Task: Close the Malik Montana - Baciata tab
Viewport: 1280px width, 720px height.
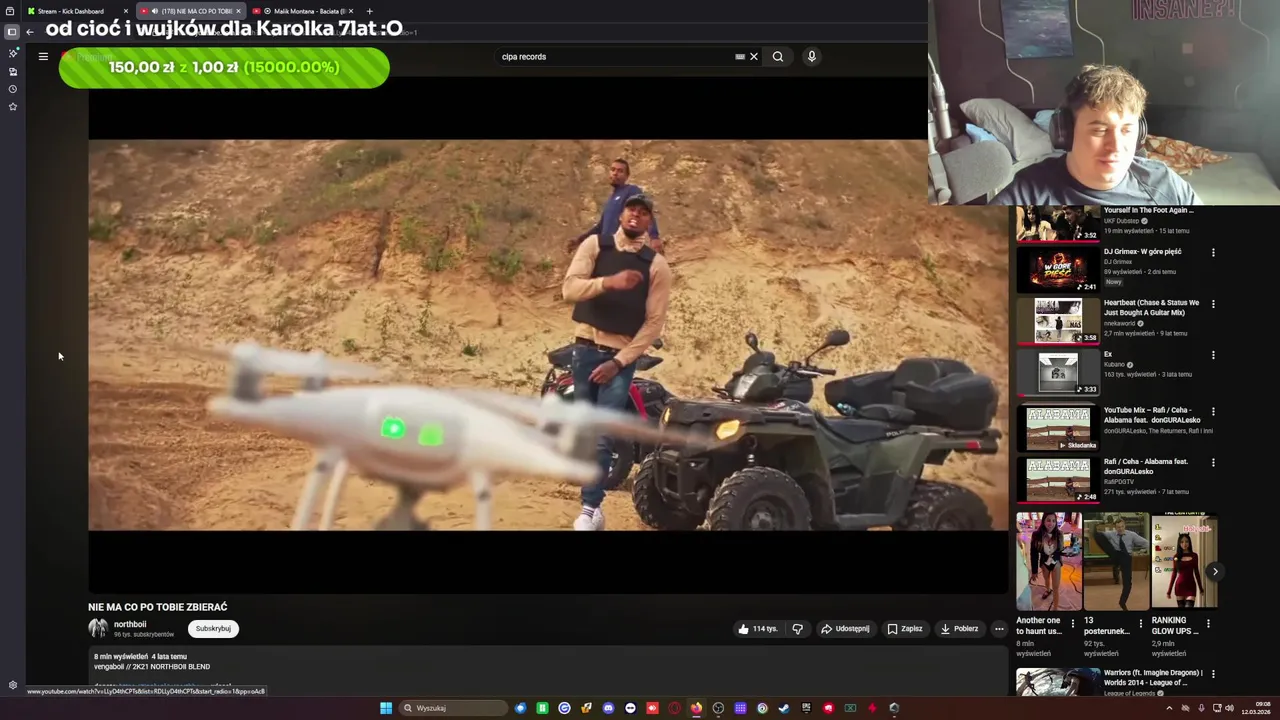Action: 351,11
